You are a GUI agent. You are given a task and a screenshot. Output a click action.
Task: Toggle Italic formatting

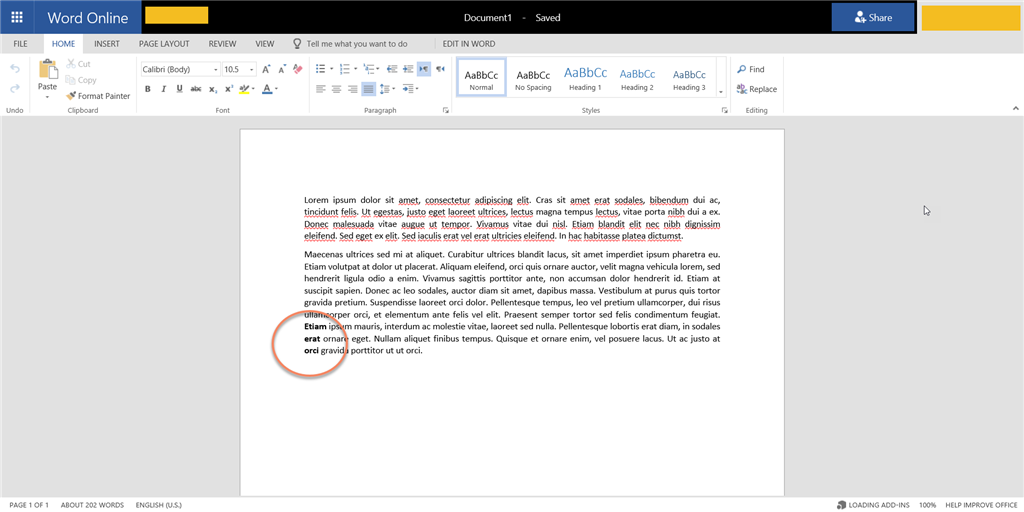[163, 89]
